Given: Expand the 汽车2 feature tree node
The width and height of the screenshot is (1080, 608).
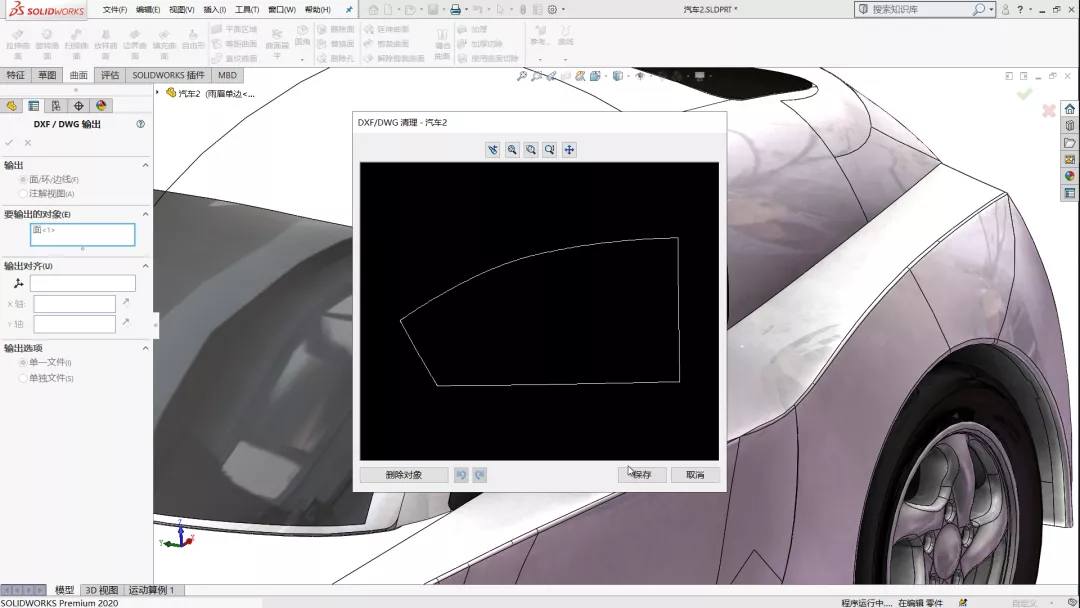Looking at the screenshot, I should 157,93.
